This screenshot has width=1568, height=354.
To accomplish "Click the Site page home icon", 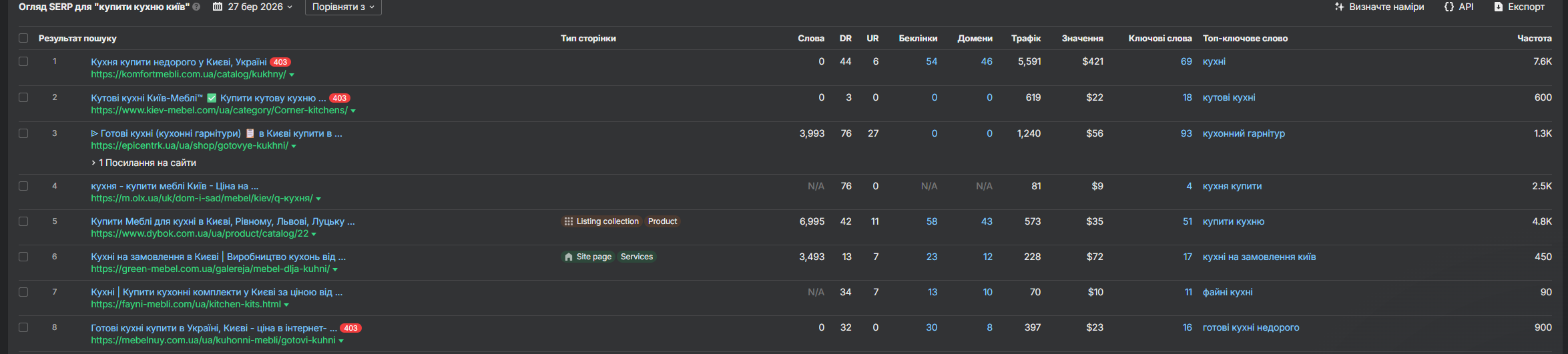I will point(569,257).
